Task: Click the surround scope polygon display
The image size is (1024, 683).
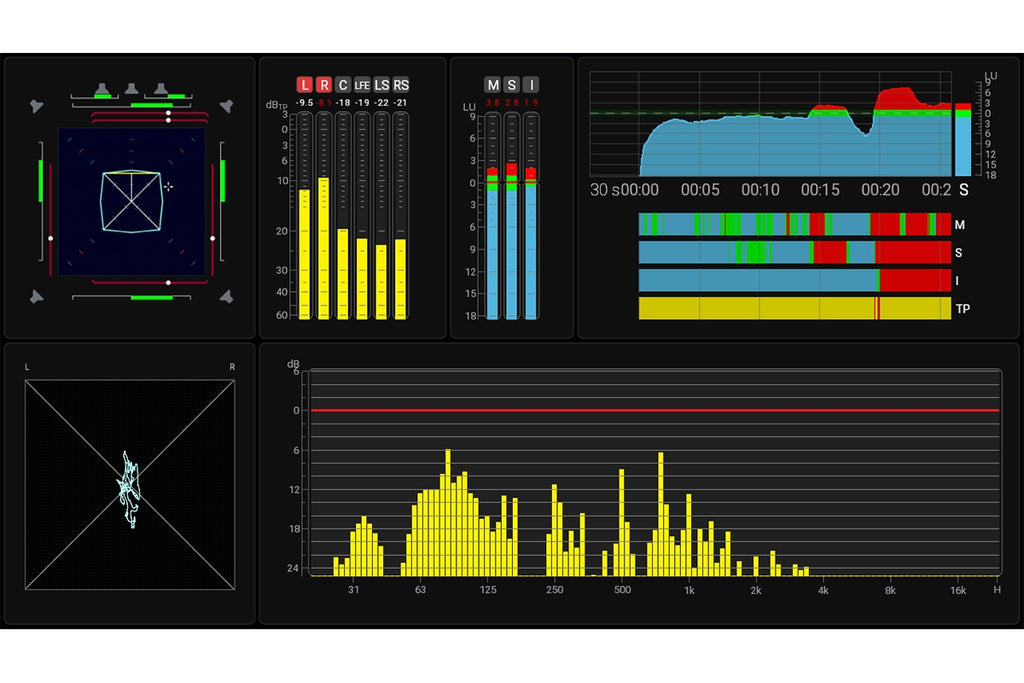Action: [x=131, y=201]
